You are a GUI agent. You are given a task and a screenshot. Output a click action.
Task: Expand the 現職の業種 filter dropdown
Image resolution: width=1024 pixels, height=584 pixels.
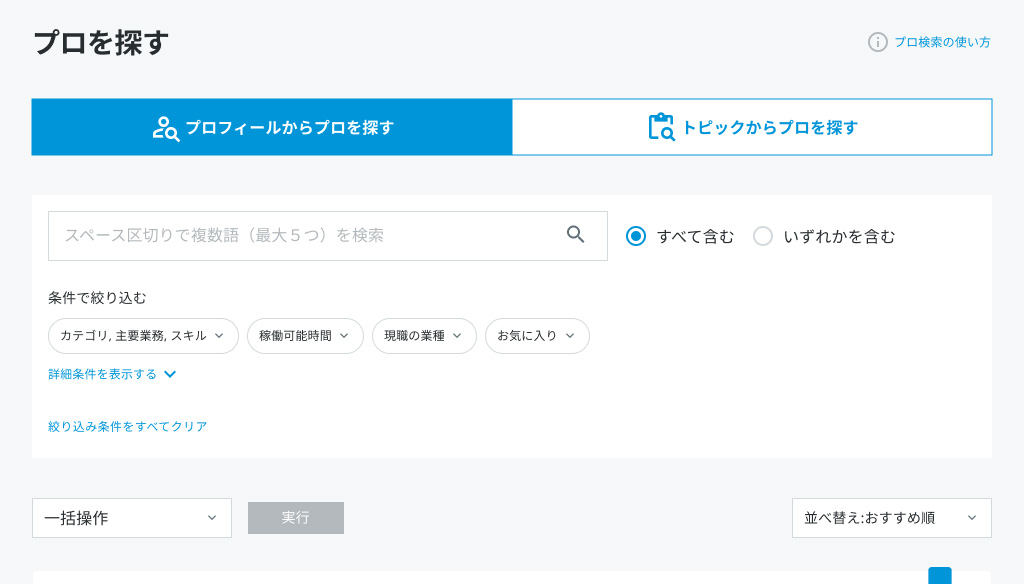point(424,336)
